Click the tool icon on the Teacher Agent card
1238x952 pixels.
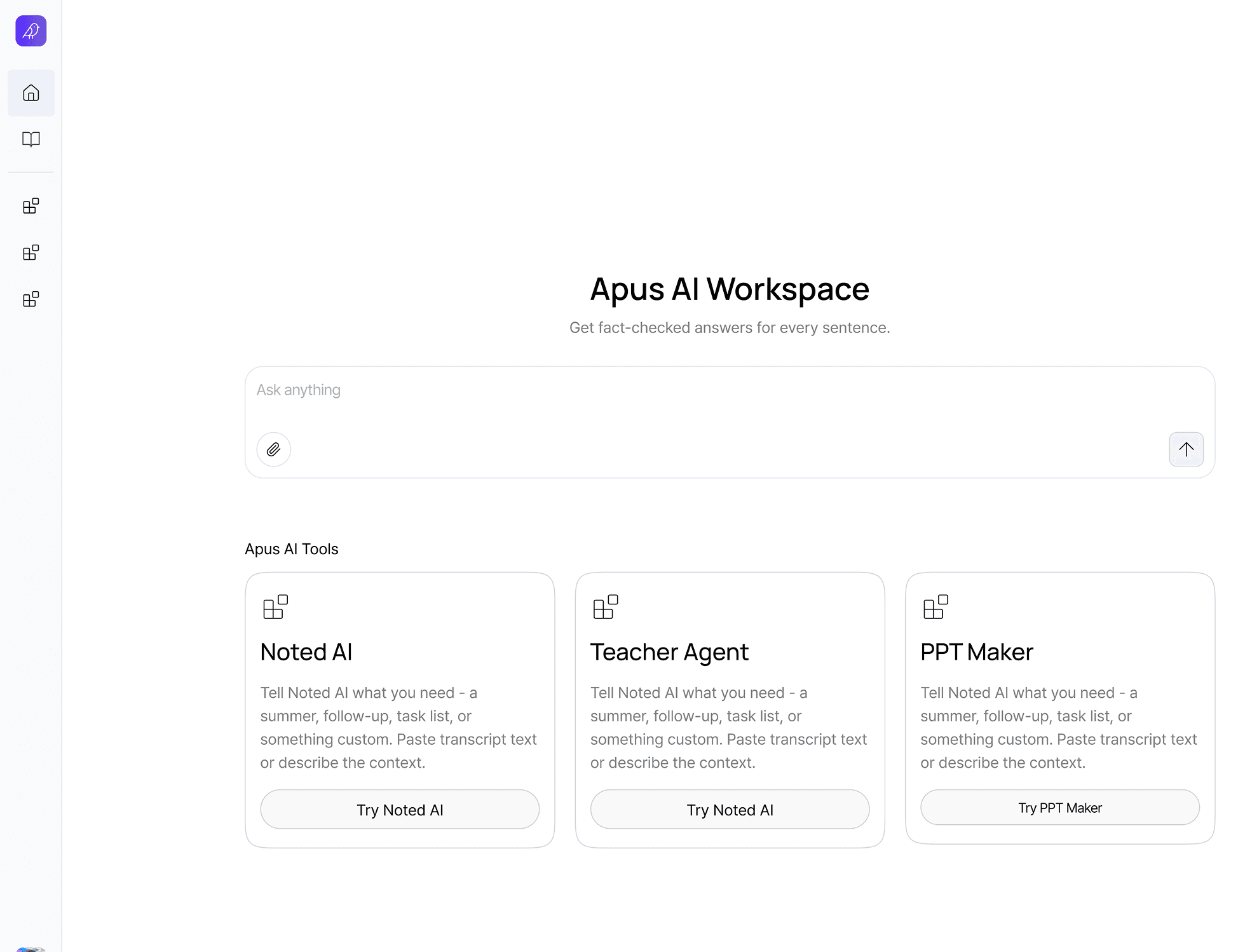[605, 608]
